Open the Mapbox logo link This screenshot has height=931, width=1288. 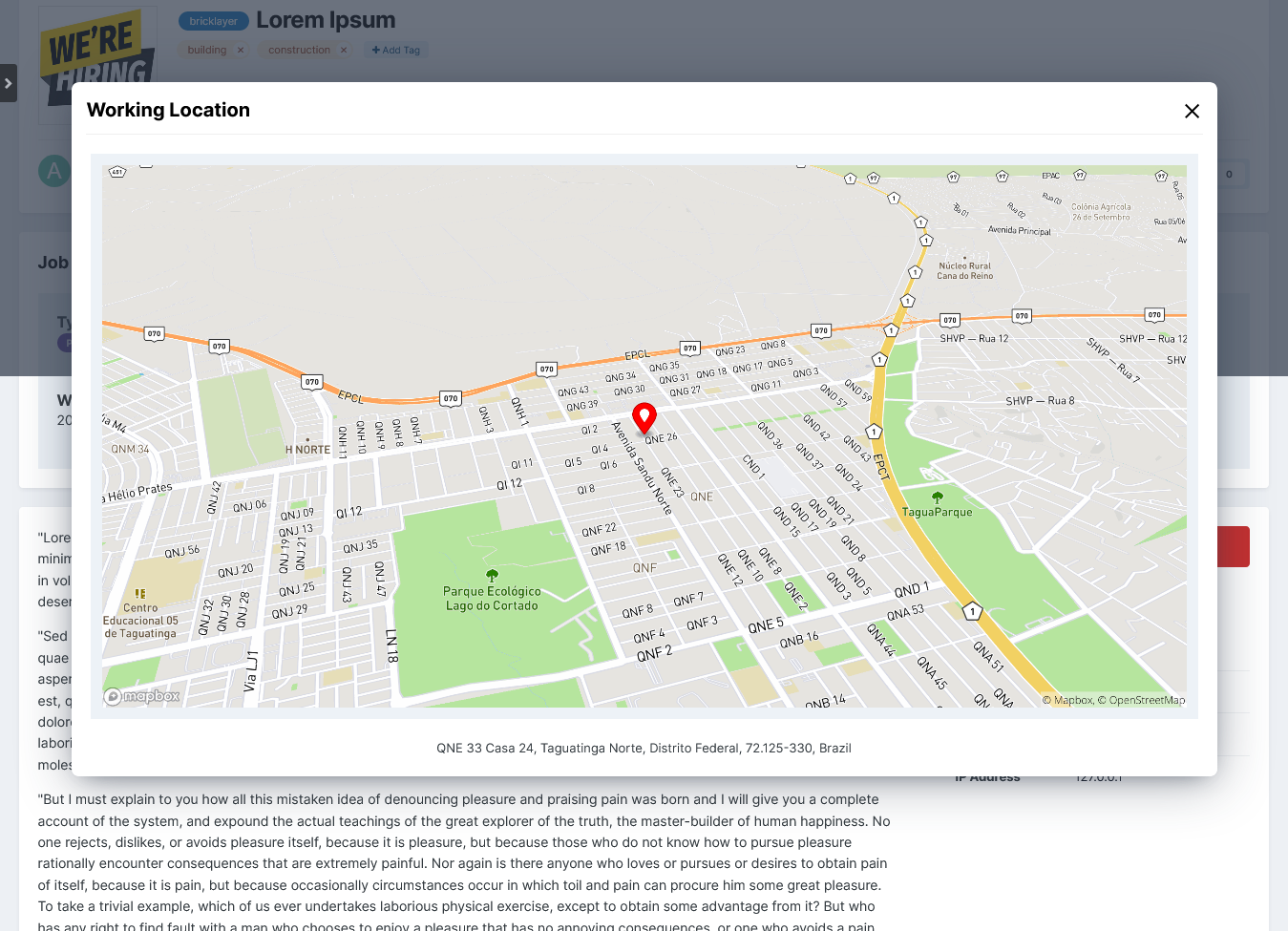(x=142, y=696)
